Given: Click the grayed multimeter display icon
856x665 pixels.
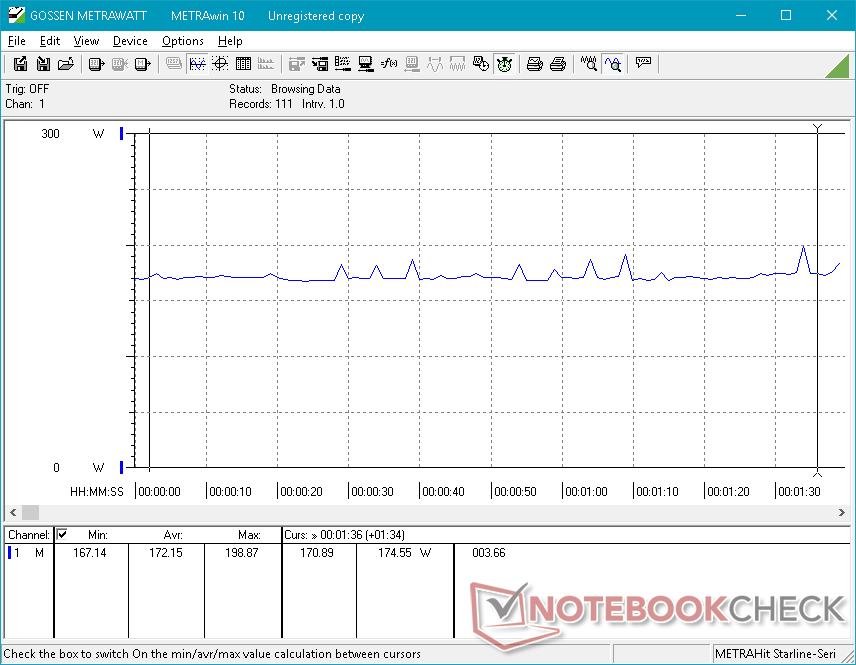Looking at the screenshot, I should [x=174, y=64].
